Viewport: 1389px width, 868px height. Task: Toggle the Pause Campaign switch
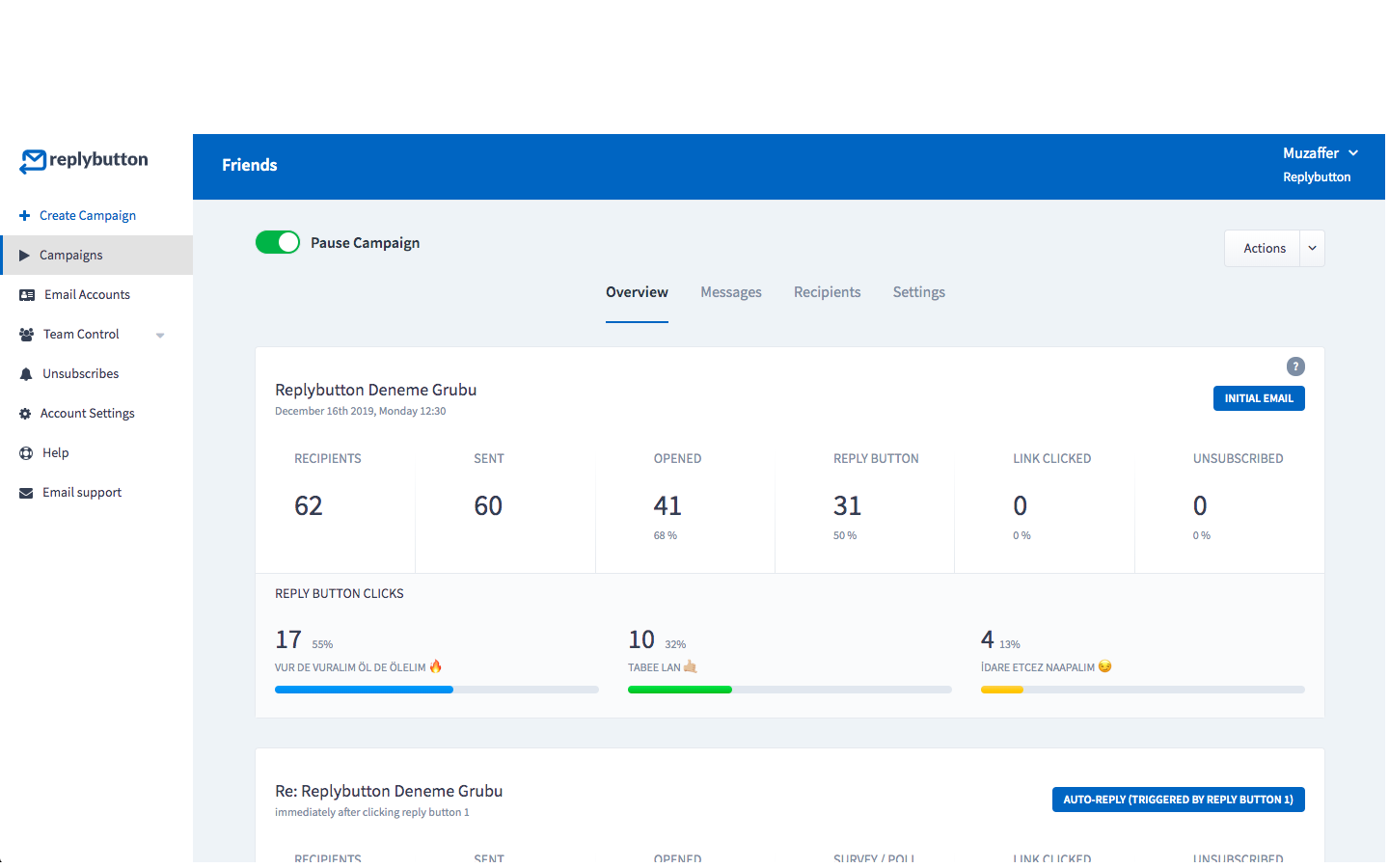tap(278, 242)
